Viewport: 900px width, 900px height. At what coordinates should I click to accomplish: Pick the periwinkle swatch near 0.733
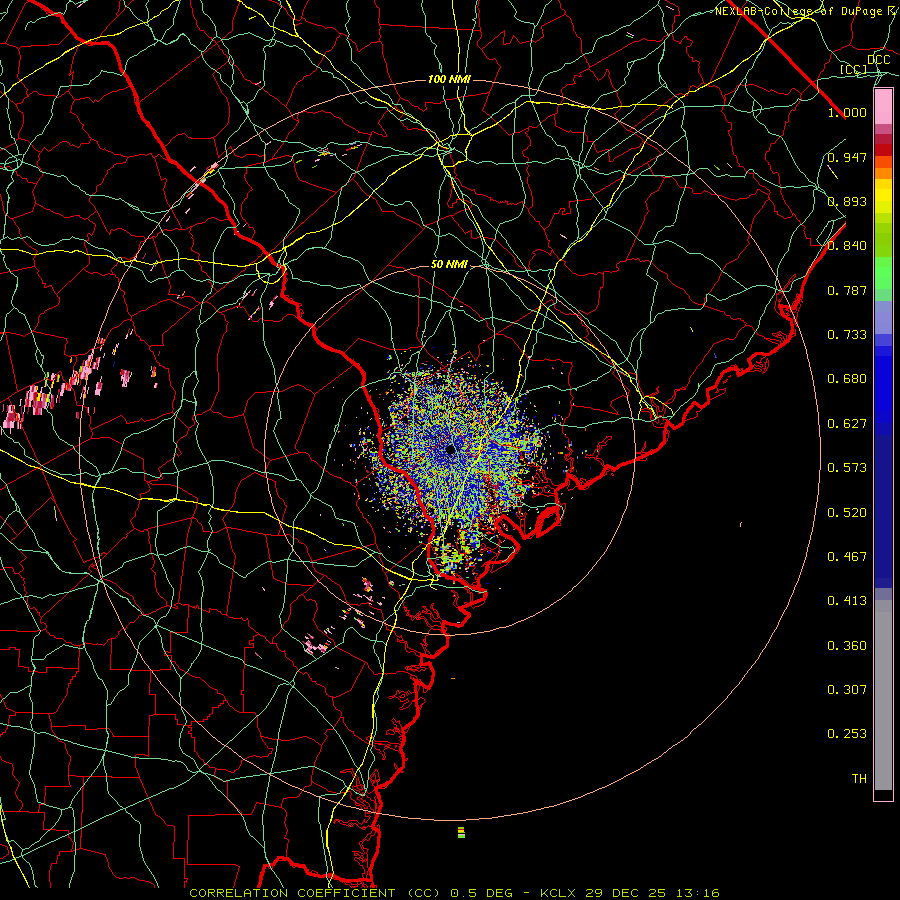(883, 317)
